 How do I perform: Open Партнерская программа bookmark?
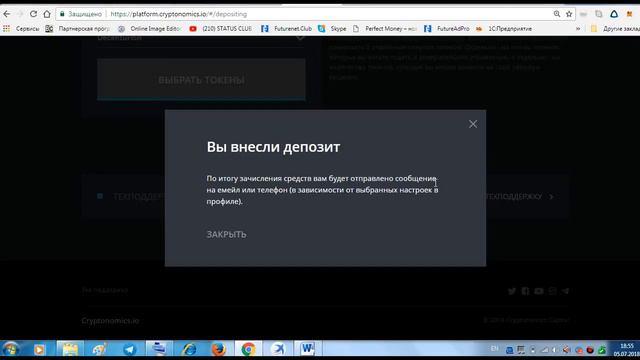[78, 29]
